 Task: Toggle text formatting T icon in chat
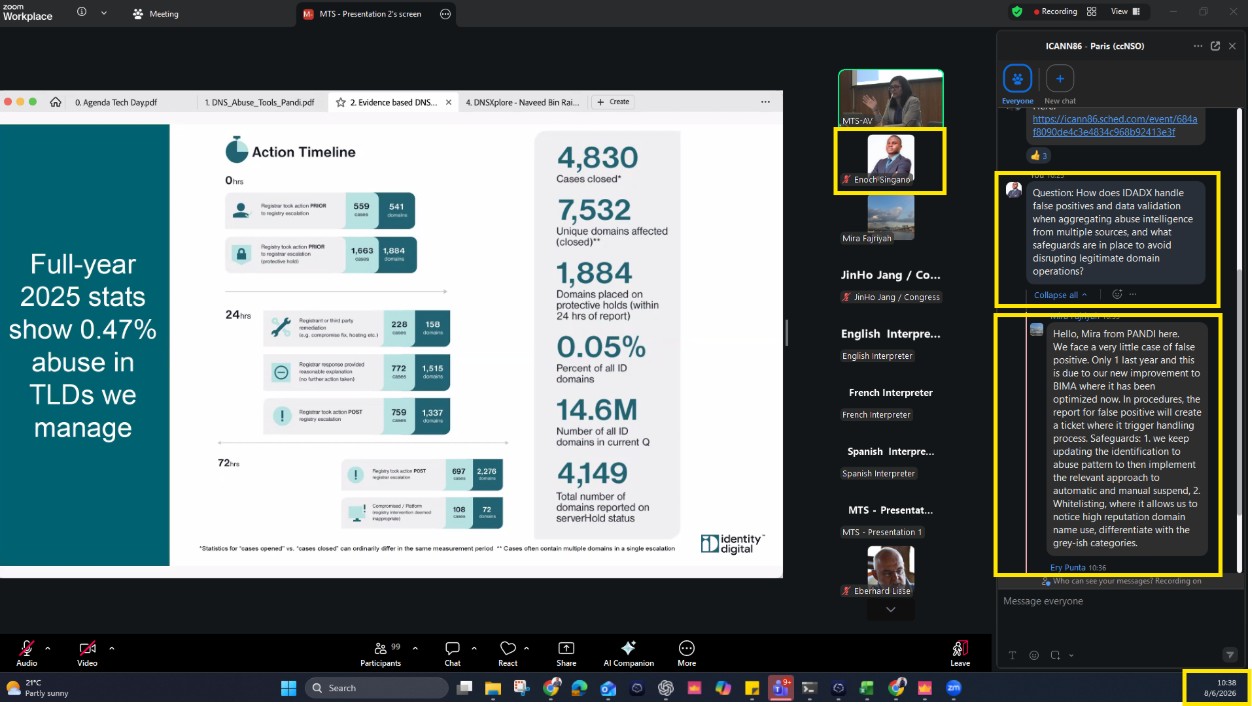[x=1012, y=656]
